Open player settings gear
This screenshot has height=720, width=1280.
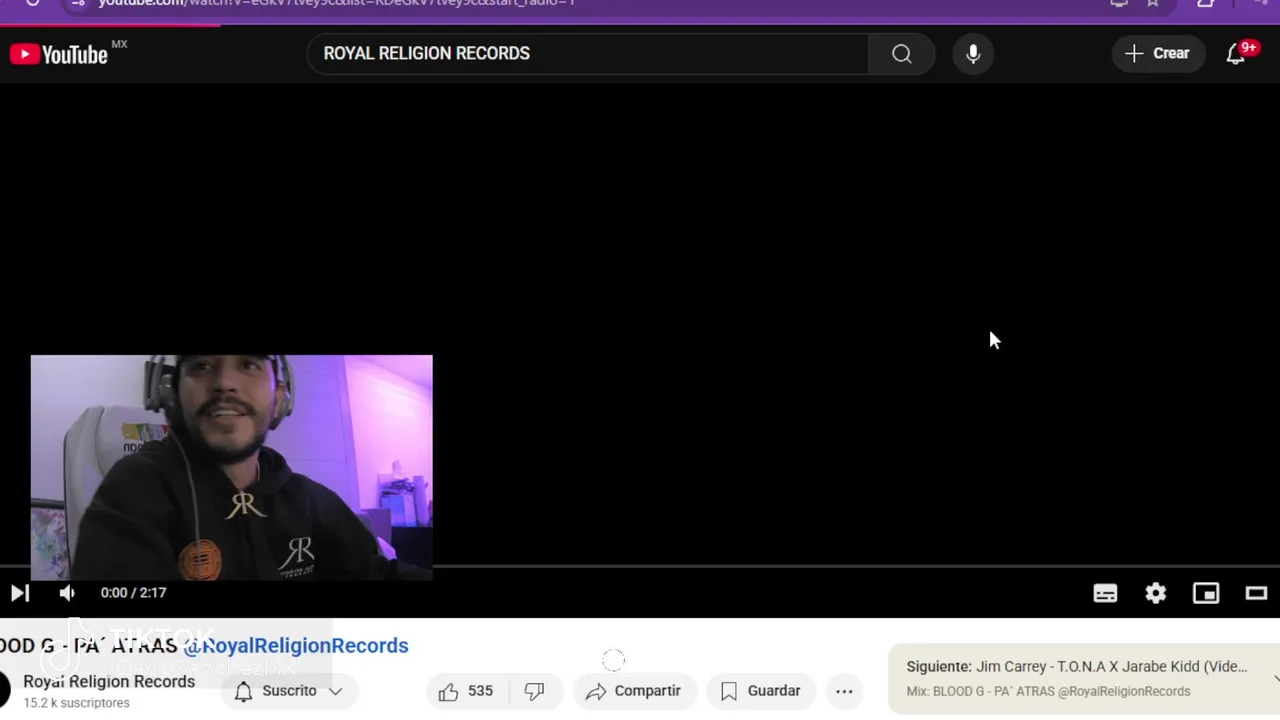click(x=1156, y=594)
